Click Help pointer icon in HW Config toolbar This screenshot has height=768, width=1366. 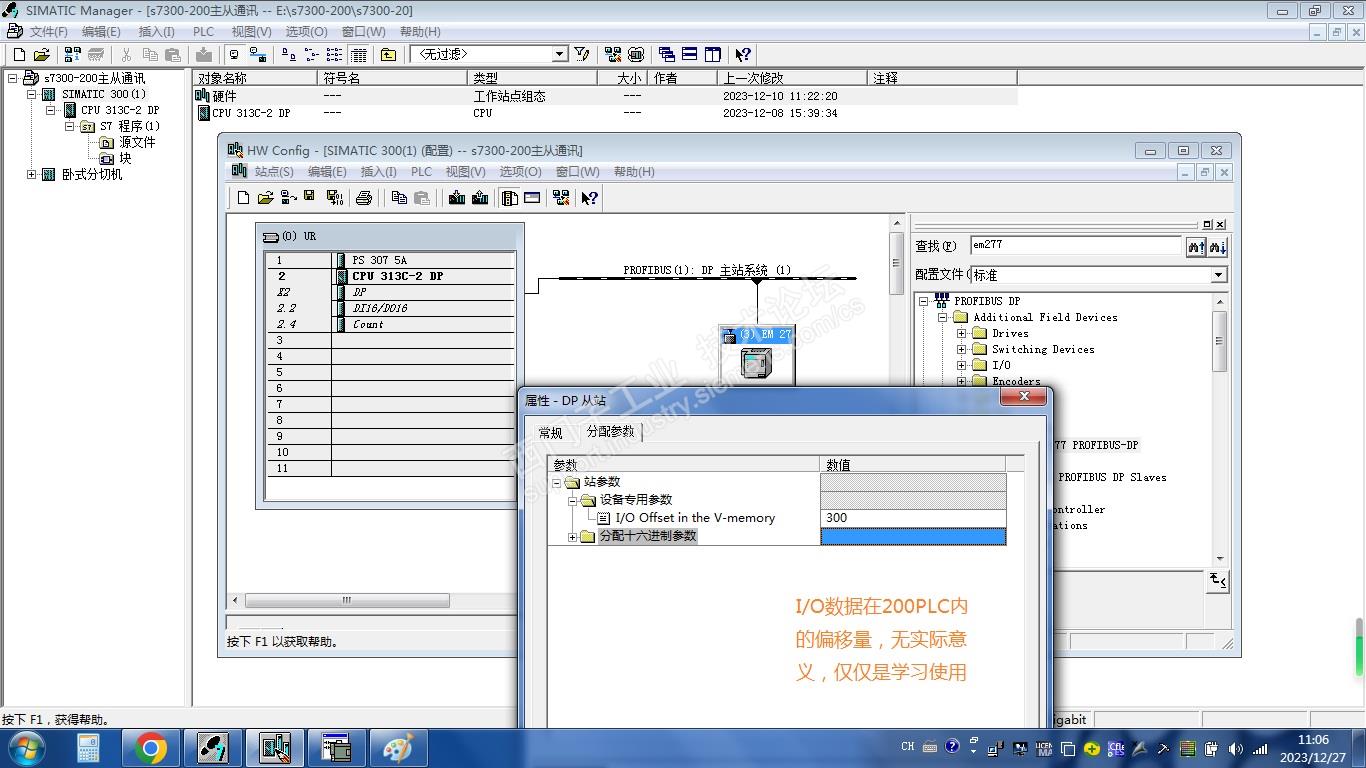coord(590,198)
